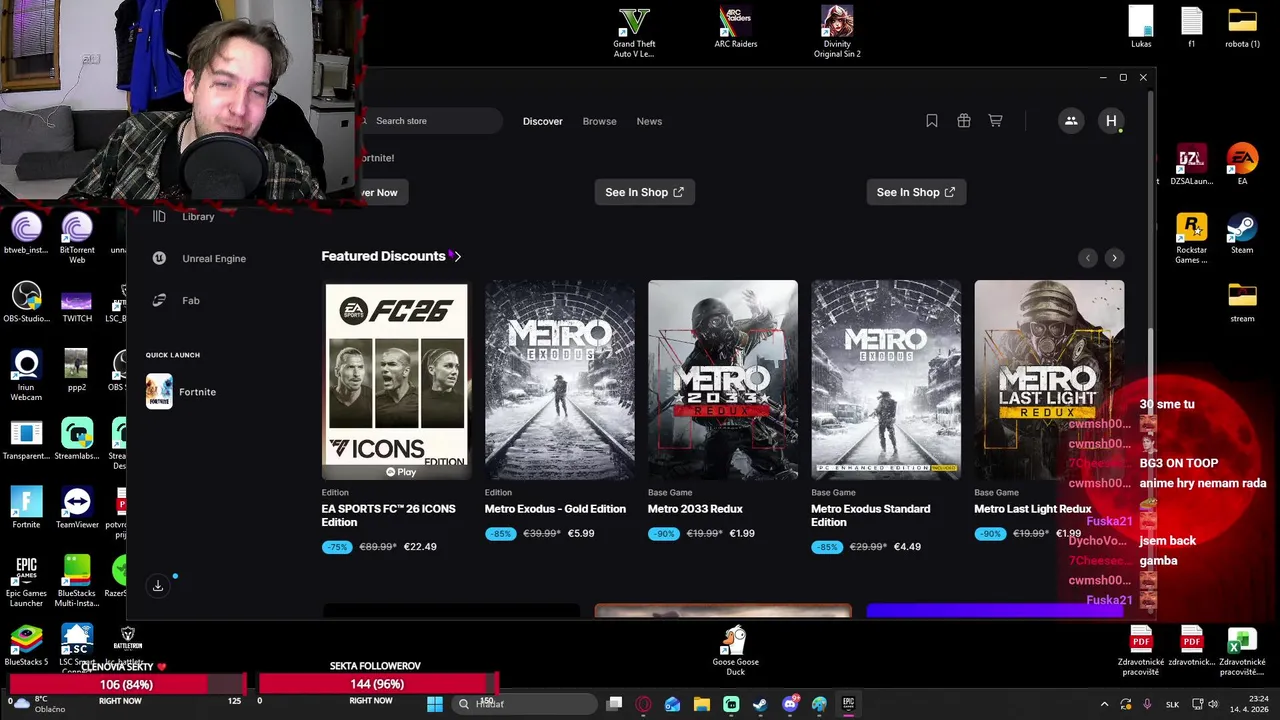Click Discord icon in the taskbar
The height and width of the screenshot is (720, 1280).
pyautogui.click(x=790, y=704)
